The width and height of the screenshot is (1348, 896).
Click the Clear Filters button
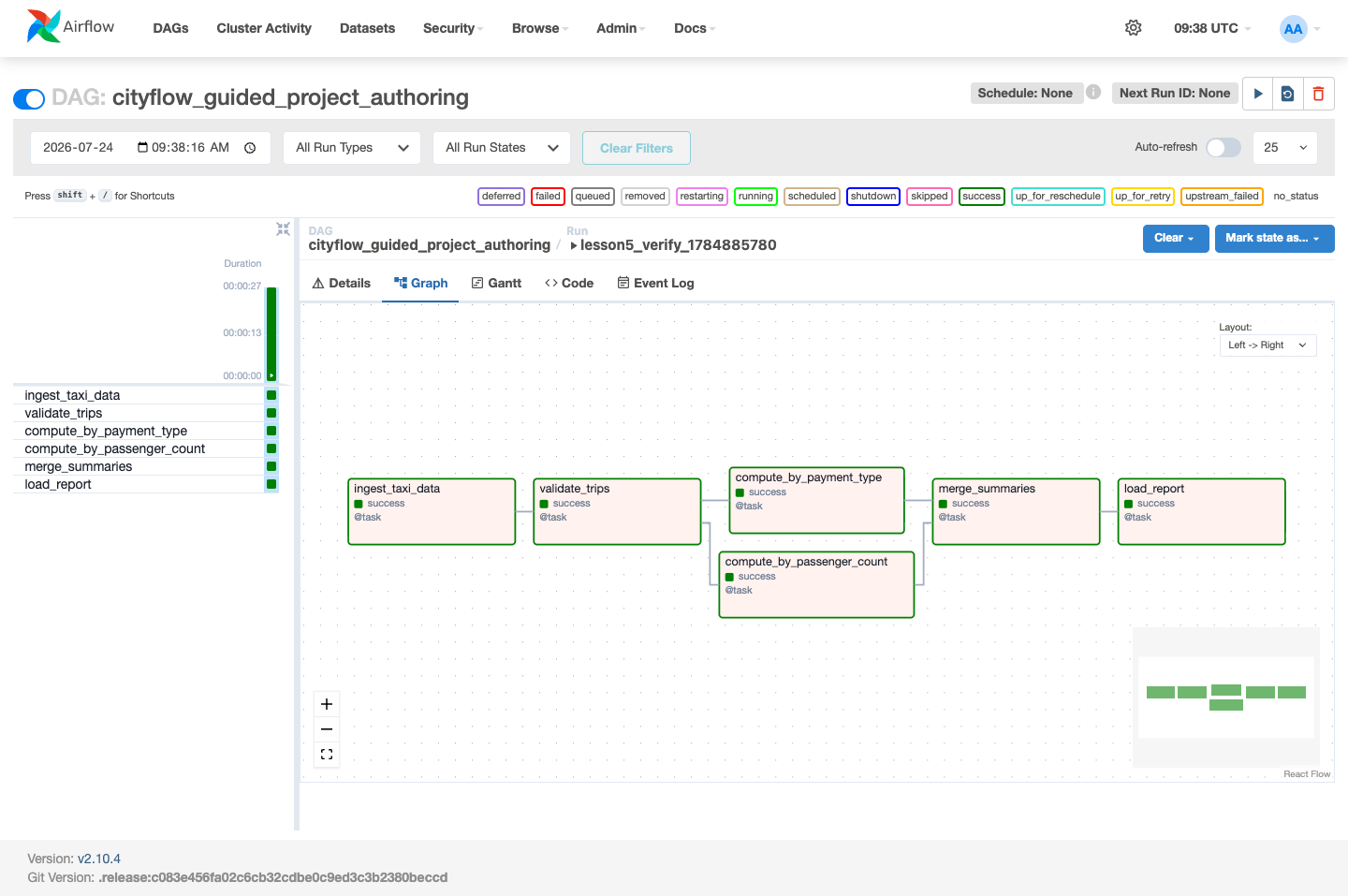637,148
